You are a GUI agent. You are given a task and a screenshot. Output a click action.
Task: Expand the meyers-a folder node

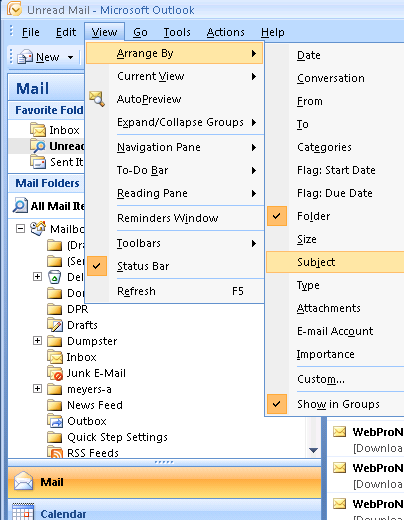37,389
